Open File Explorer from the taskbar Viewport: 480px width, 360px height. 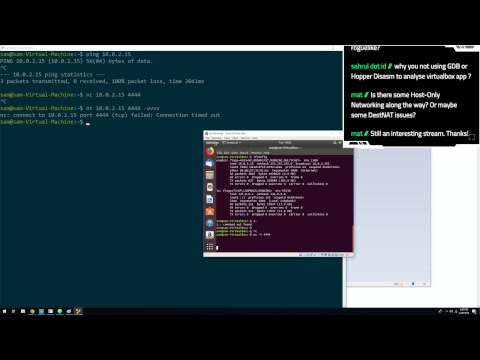23,311
